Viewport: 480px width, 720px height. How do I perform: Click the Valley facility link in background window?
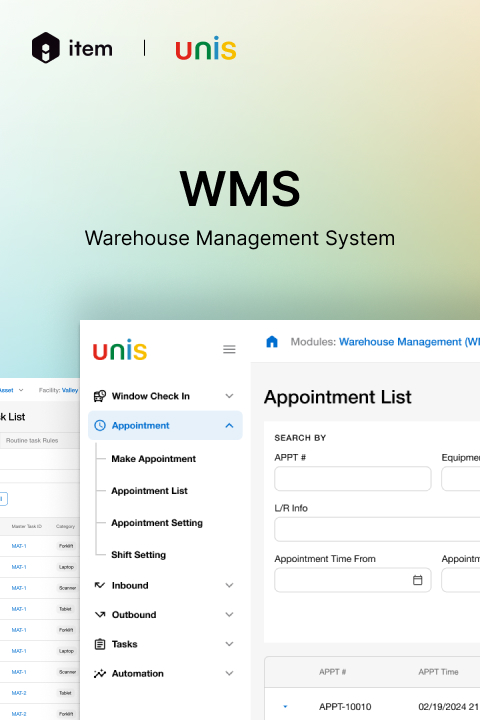(x=70, y=390)
